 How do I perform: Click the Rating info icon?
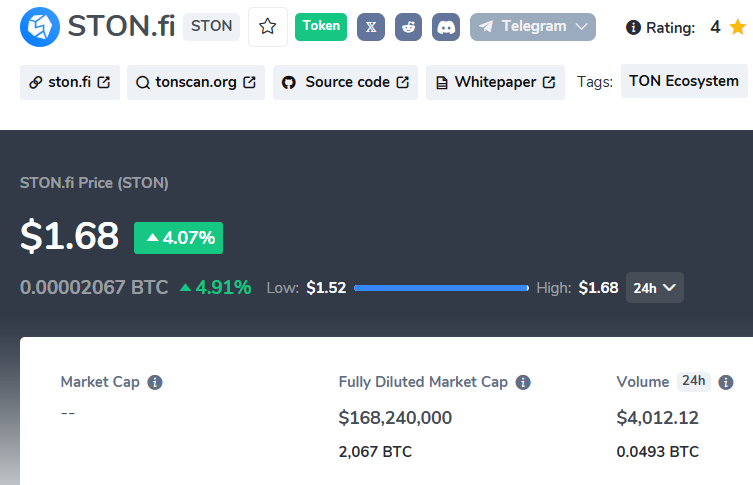click(633, 27)
